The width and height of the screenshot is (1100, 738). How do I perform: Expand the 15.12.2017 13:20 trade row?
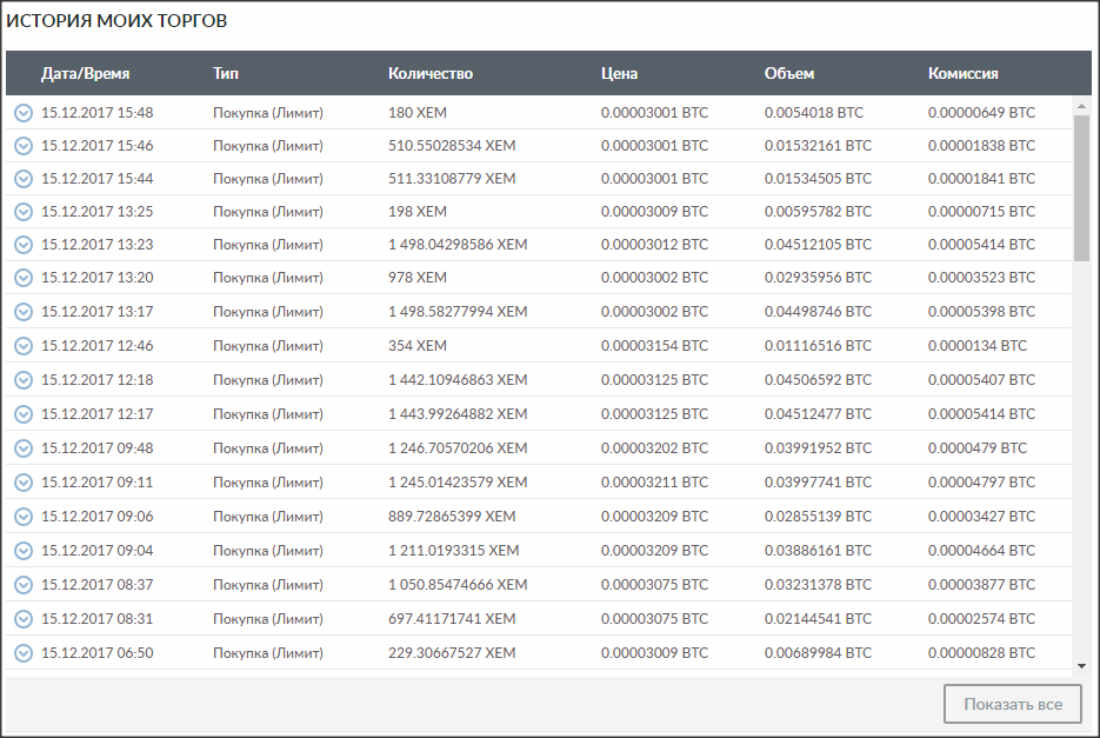pyautogui.click(x=23, y=278)
